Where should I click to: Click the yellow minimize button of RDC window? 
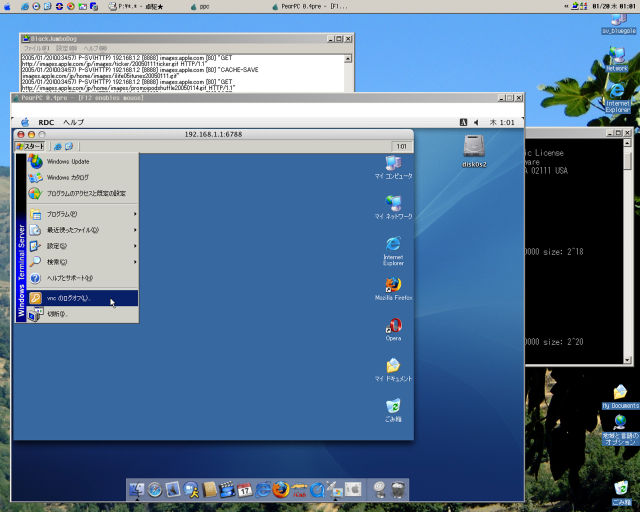31,134
